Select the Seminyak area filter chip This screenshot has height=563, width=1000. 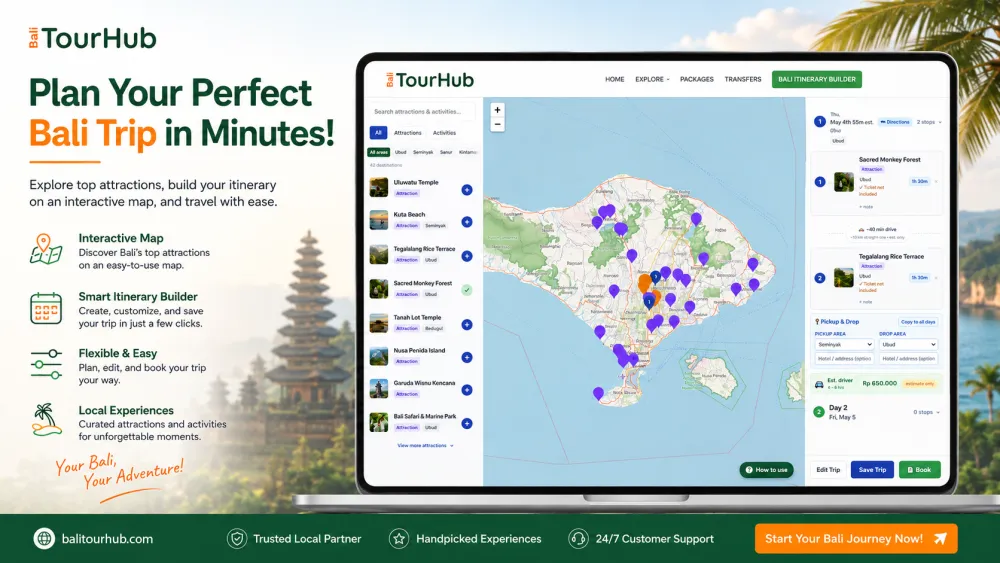(423, 152)
